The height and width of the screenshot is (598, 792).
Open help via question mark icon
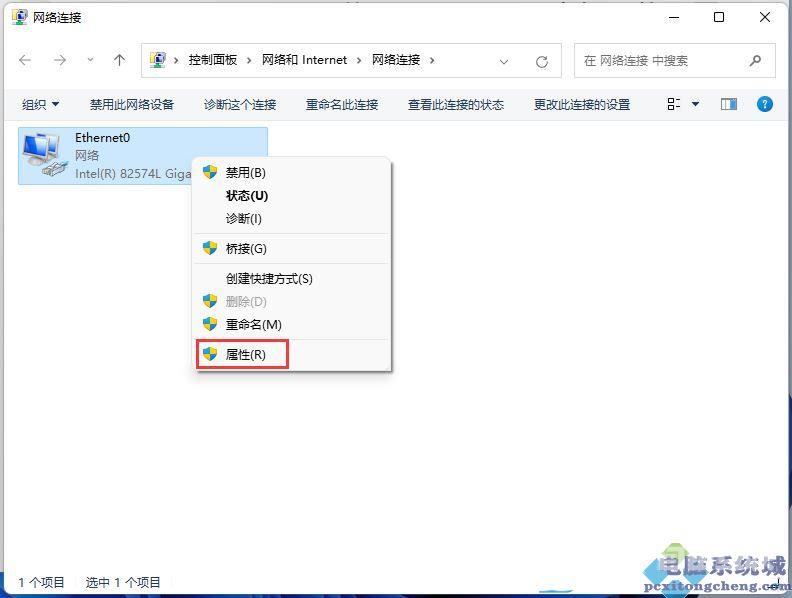coord(765,104)
